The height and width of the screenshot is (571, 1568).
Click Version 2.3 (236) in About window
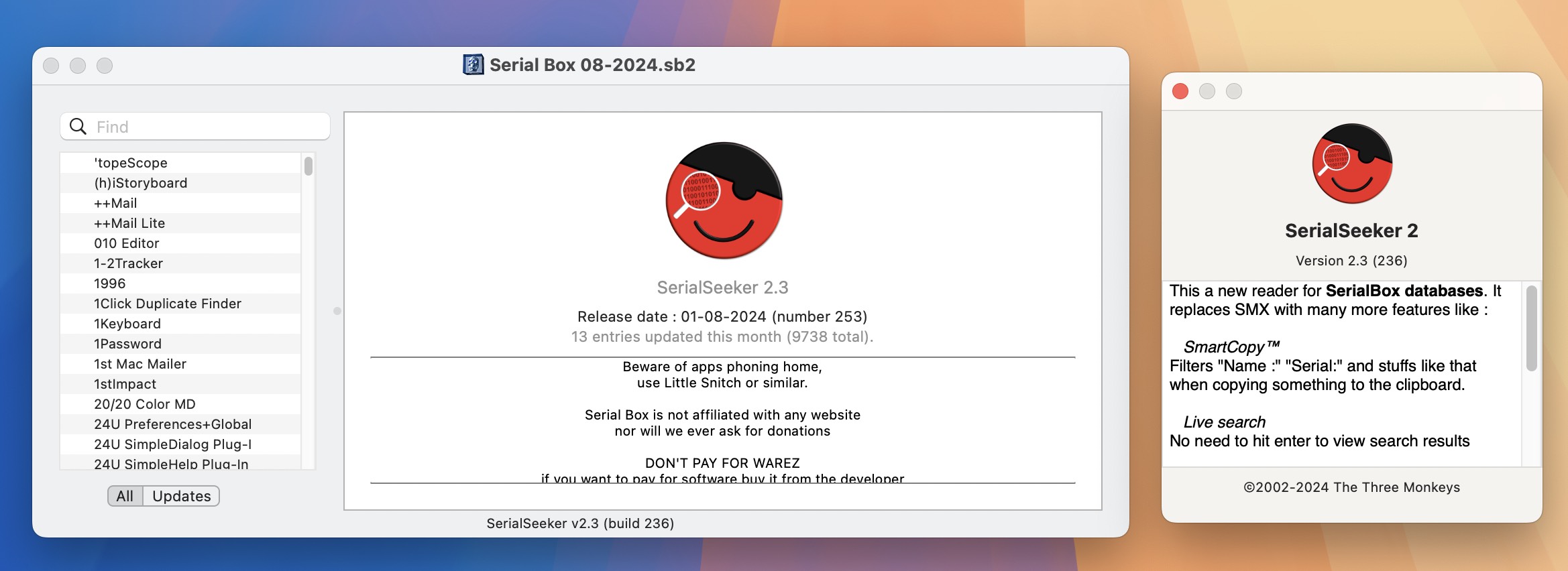click(1351, 261)
